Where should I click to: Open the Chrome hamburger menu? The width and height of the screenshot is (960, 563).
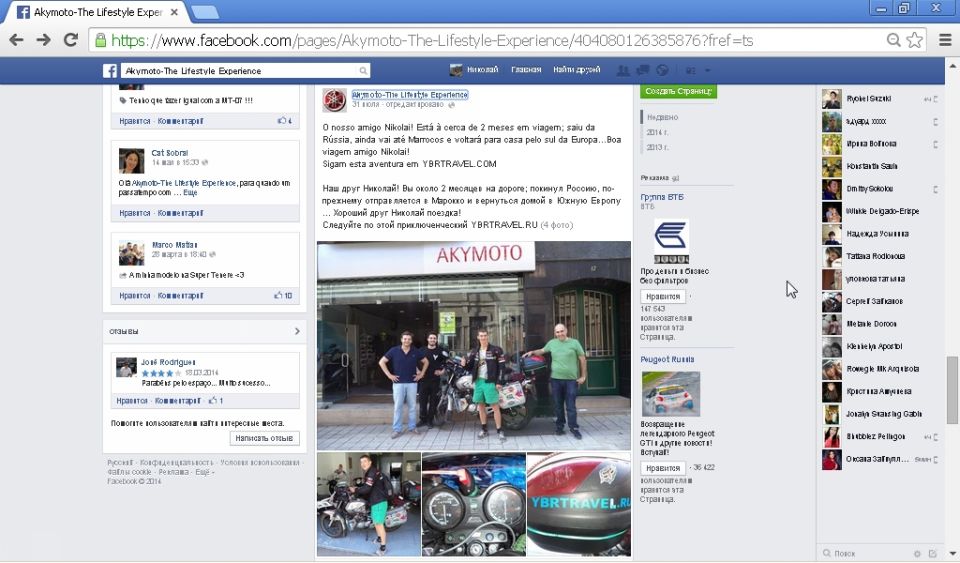tap(945, 40)
